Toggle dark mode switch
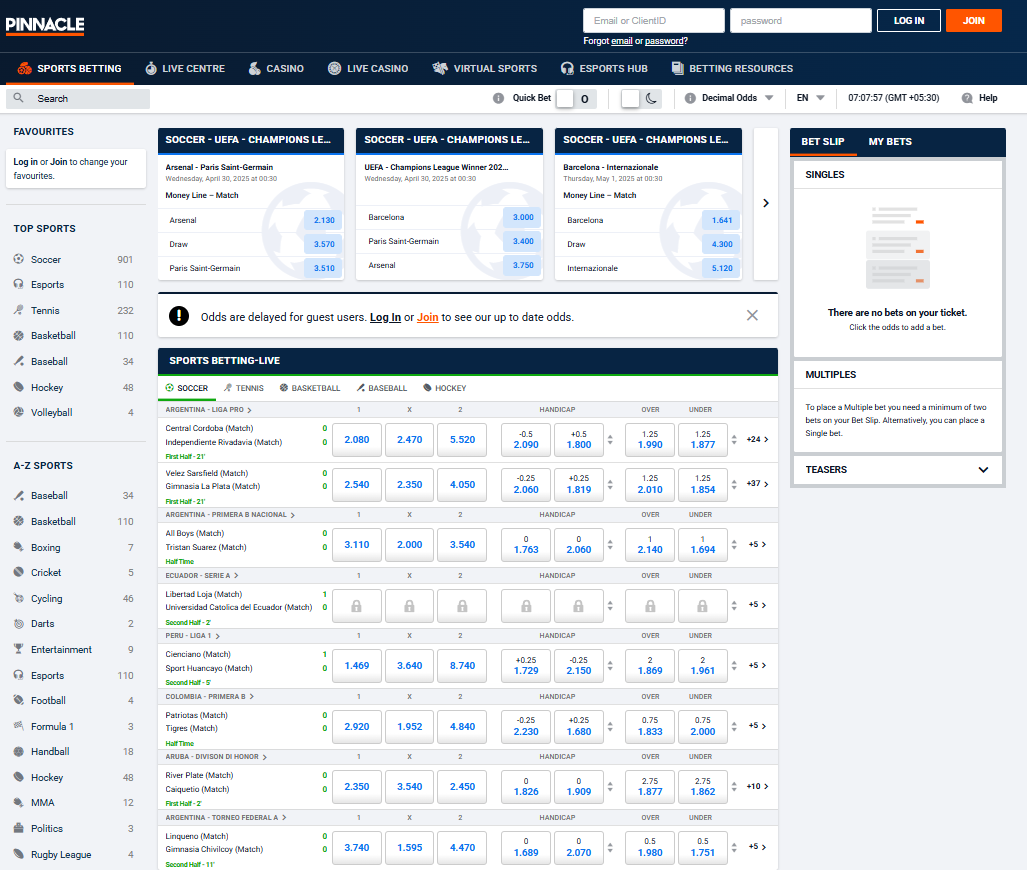 coord(641,98)
